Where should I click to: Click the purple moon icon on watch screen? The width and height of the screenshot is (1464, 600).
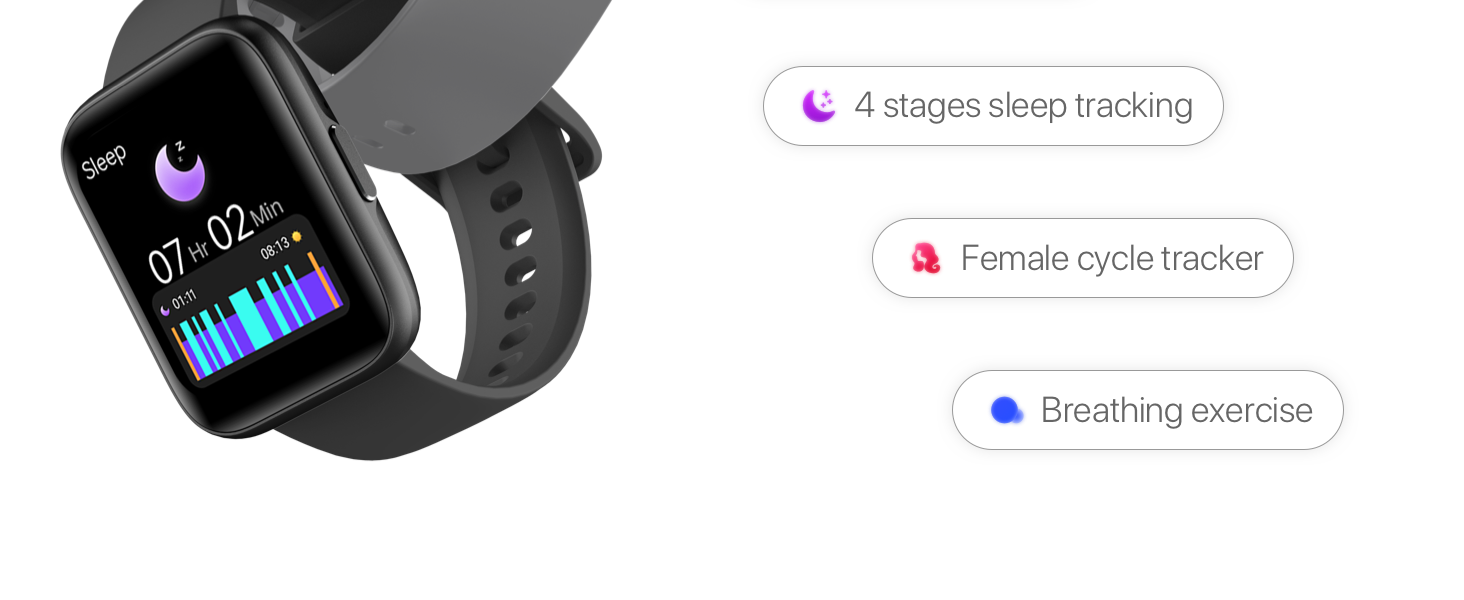click(180, 171)
